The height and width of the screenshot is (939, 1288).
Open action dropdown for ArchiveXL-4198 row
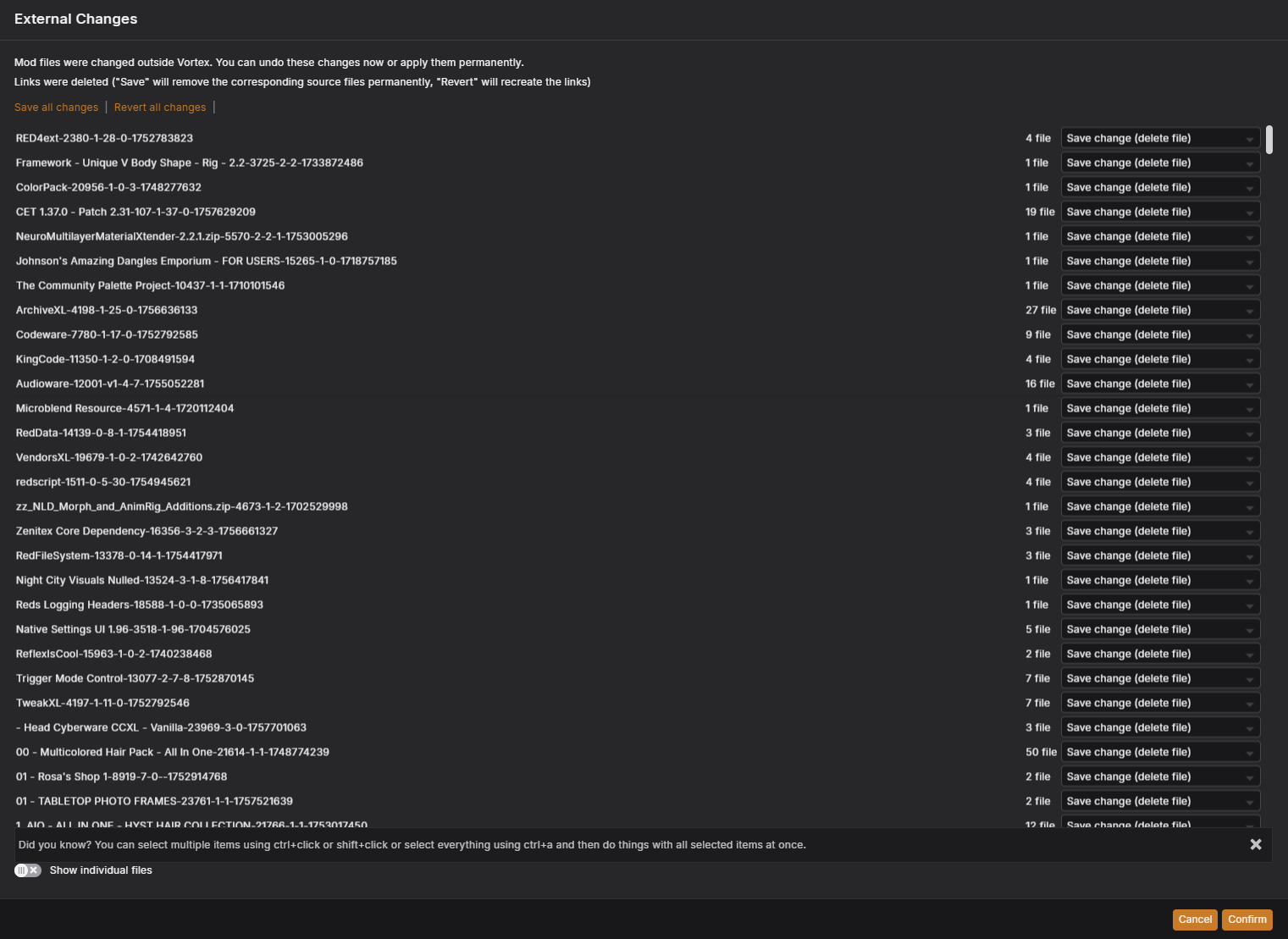point(1160,310)
